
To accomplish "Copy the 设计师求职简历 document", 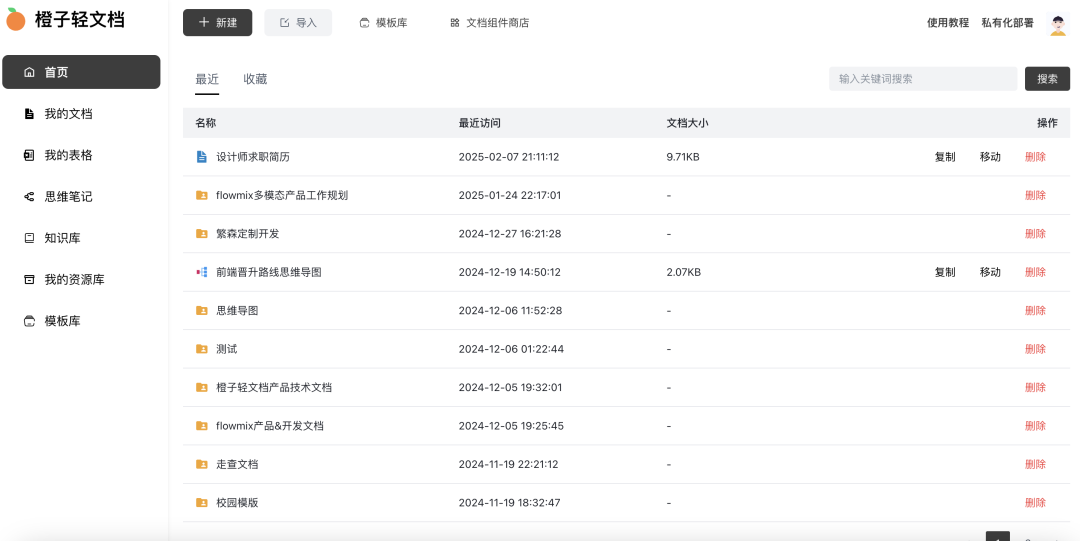I will (x=945, y=157).
